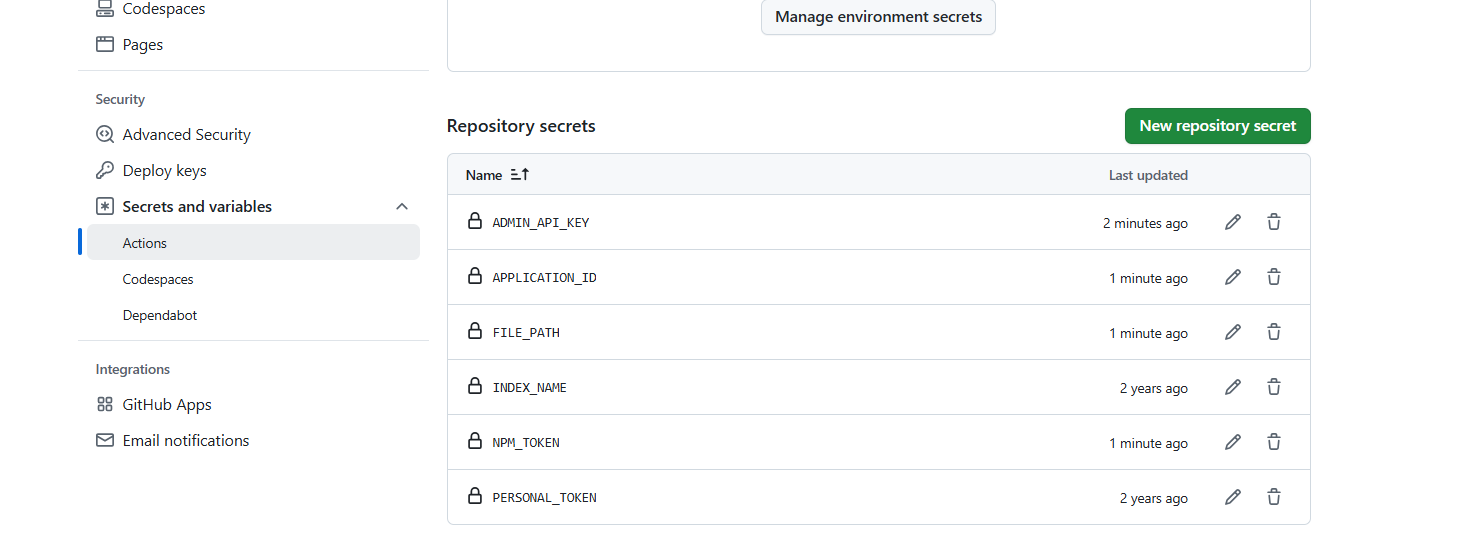Open Secrets and variables sidebar group
Viewport: 1471px width, 538px height.
(x=197, y=207)
